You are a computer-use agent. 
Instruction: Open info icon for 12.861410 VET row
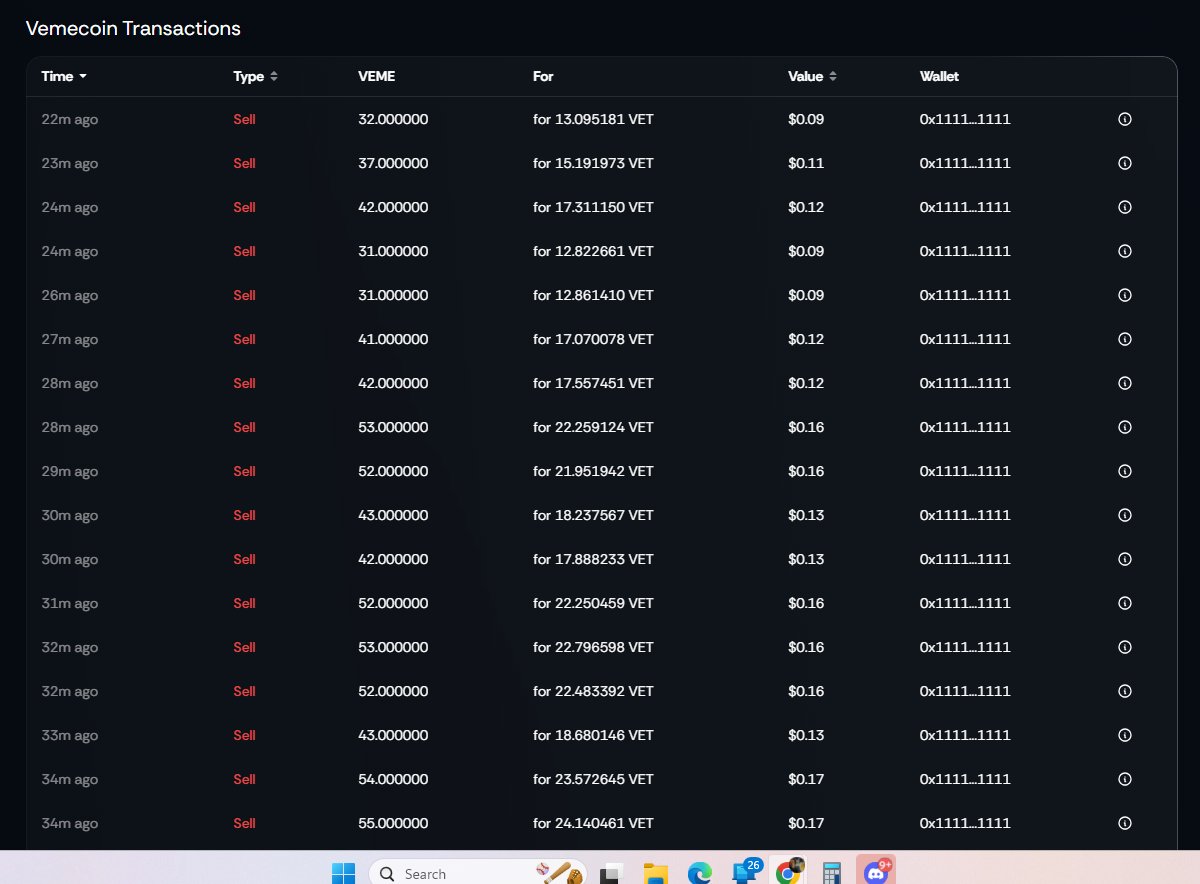[x=1124, y=296]
